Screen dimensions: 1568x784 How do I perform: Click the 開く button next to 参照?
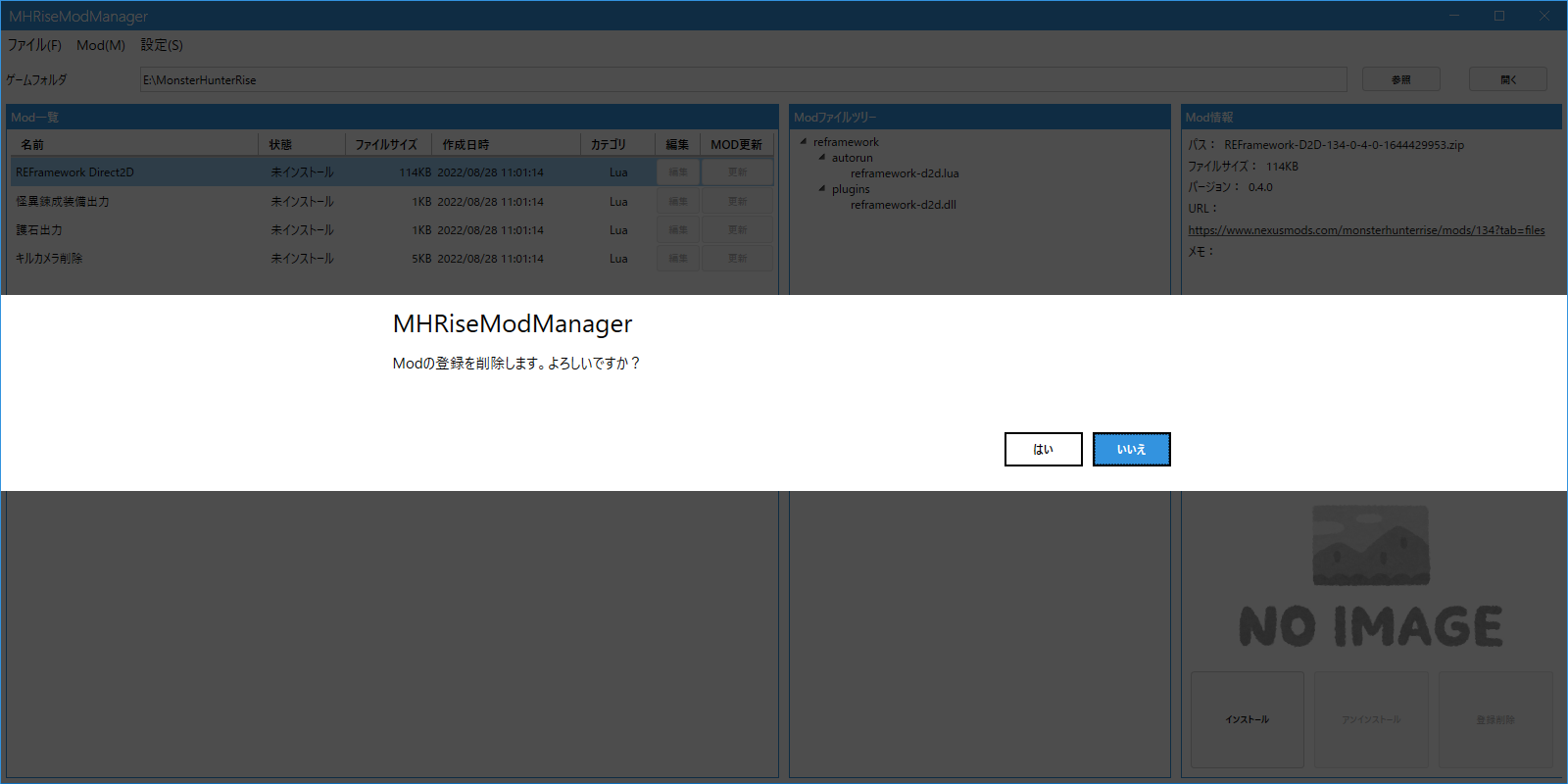click(1507, 79)
